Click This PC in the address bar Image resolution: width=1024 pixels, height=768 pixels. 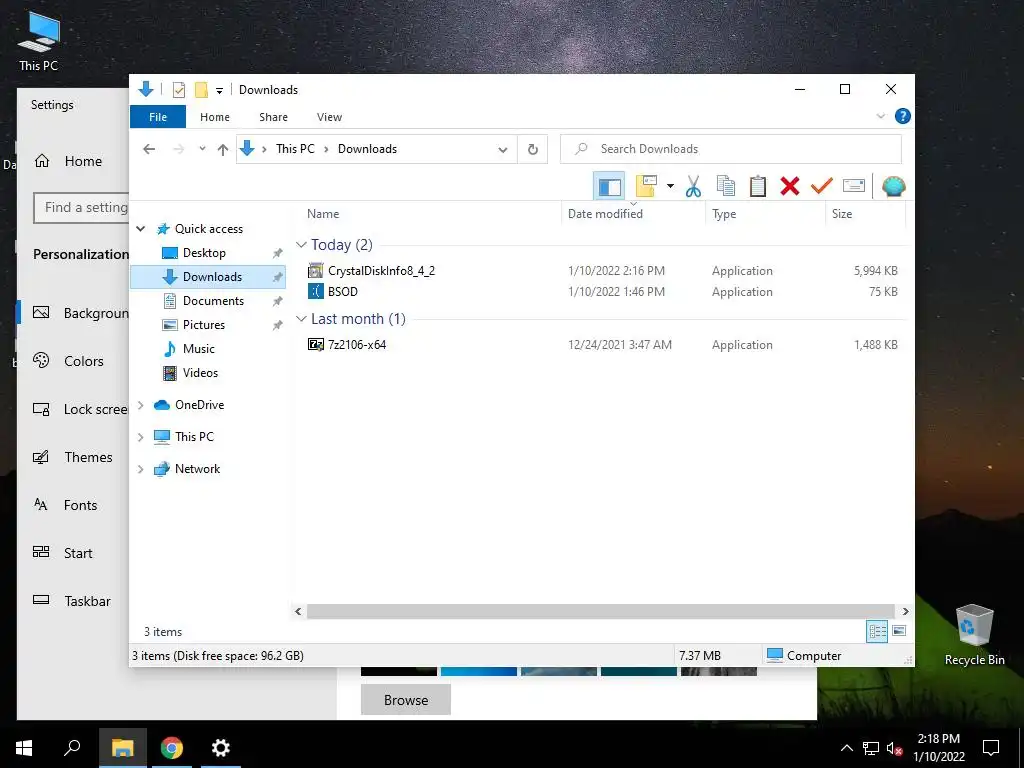(x=295, y=149)
